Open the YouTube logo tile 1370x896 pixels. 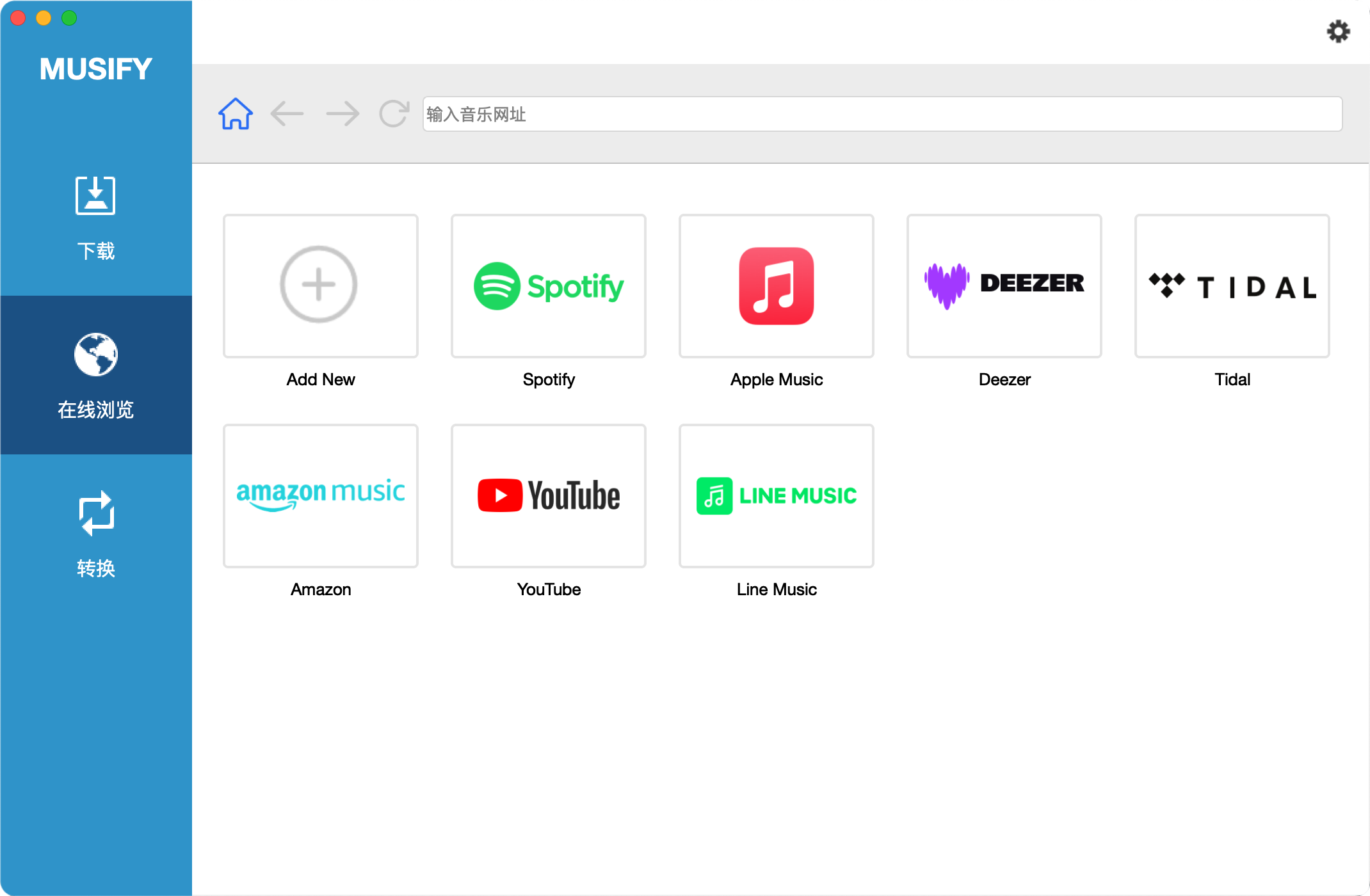[549, 496]
